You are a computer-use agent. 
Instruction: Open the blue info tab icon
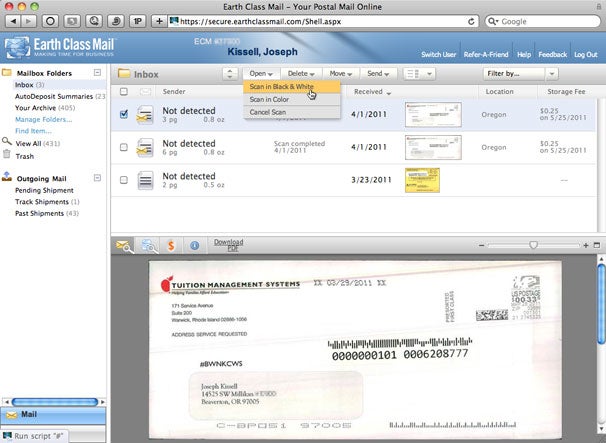(x=194, y=245)
